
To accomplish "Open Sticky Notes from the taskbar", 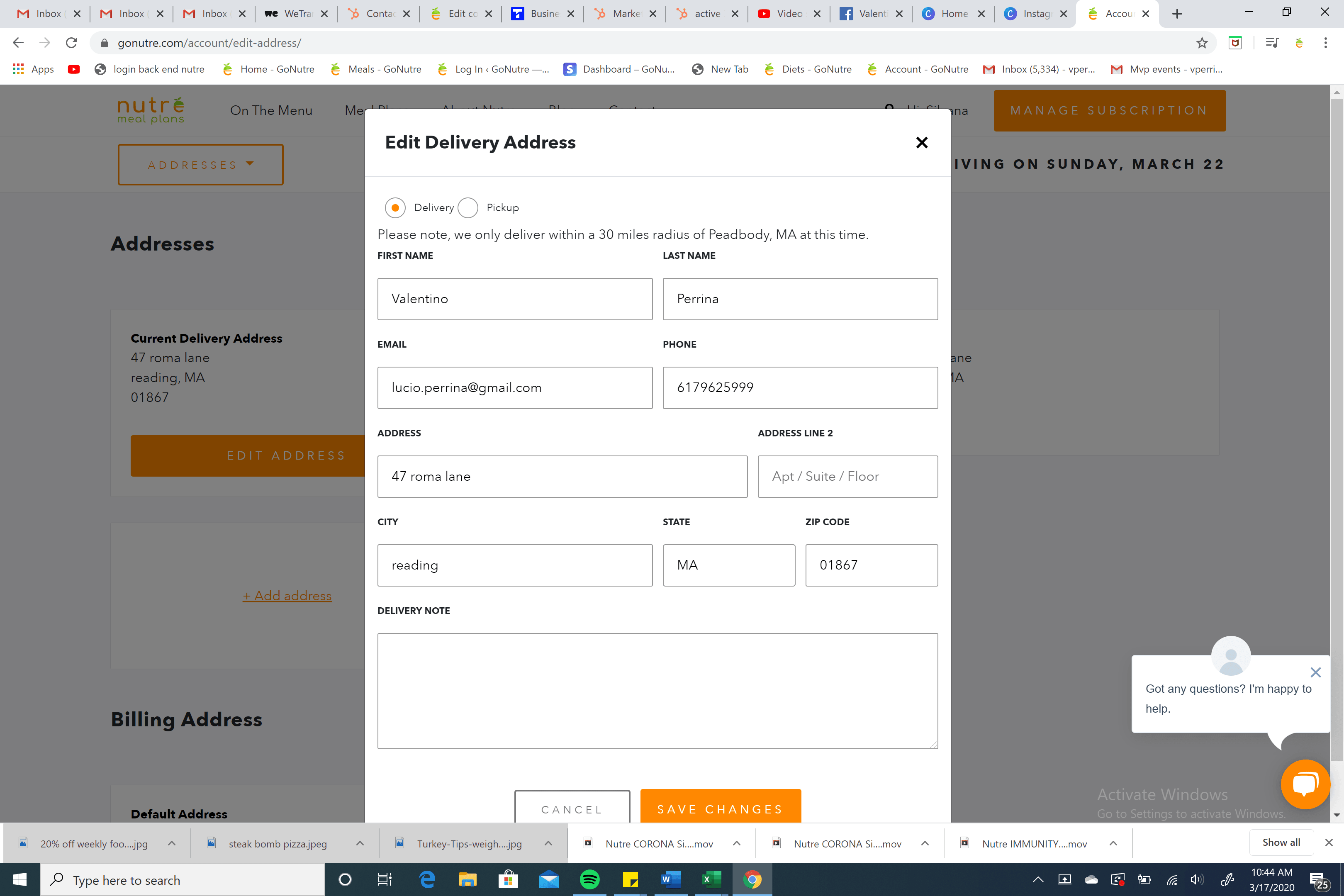I will [x=630, y=879].
